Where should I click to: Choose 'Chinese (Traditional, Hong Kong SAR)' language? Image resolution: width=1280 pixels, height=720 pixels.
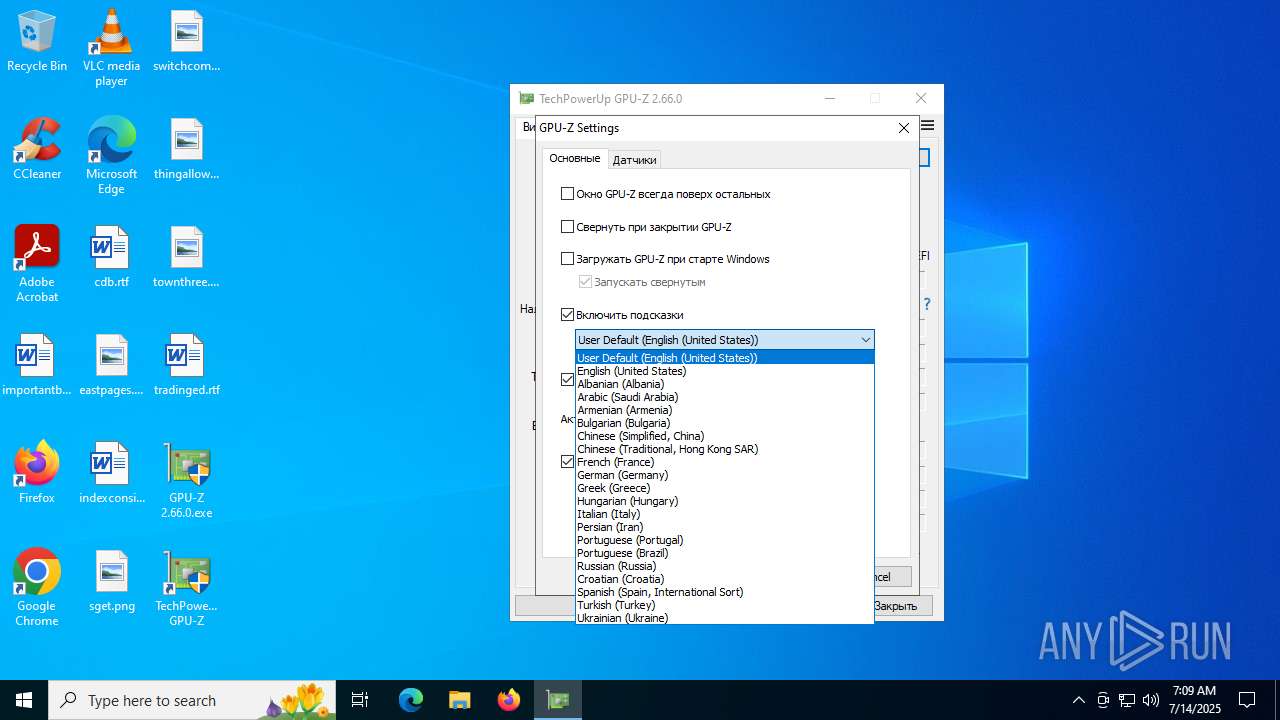725,449
